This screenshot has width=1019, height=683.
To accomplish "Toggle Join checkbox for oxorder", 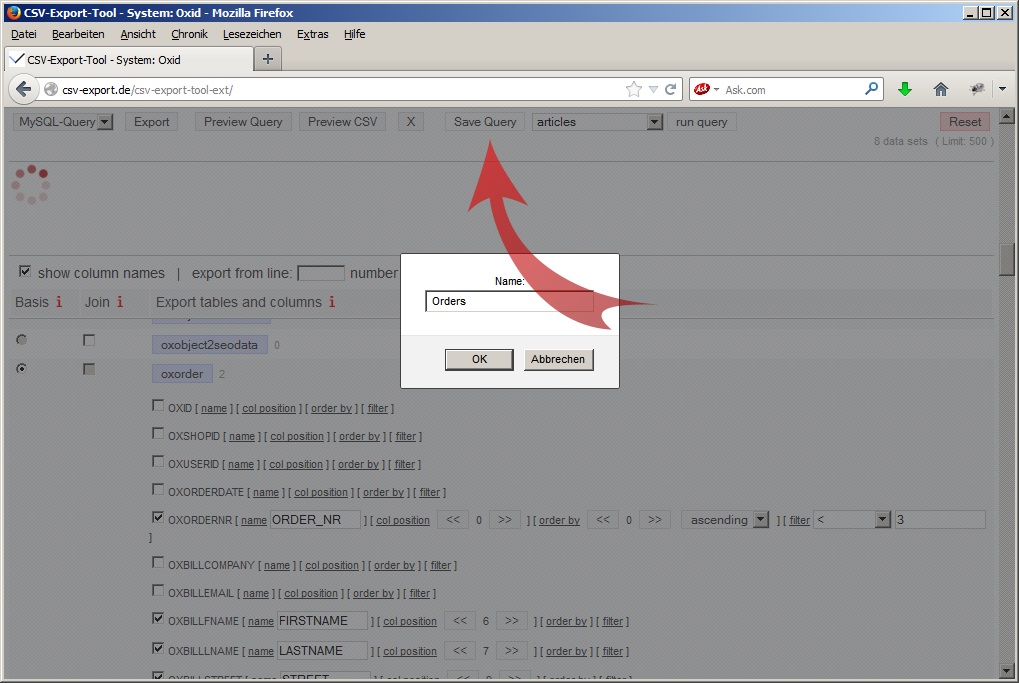I will (x=89, y=369).
